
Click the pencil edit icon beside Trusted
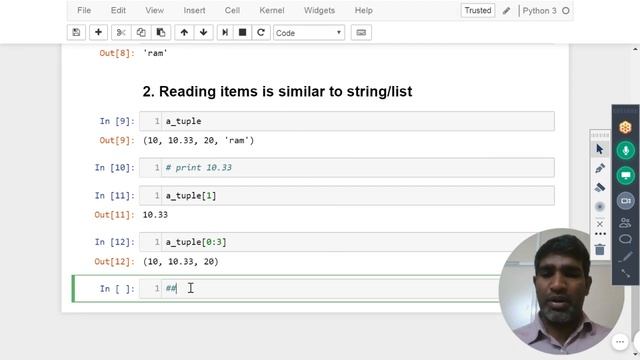coord(507,11)
